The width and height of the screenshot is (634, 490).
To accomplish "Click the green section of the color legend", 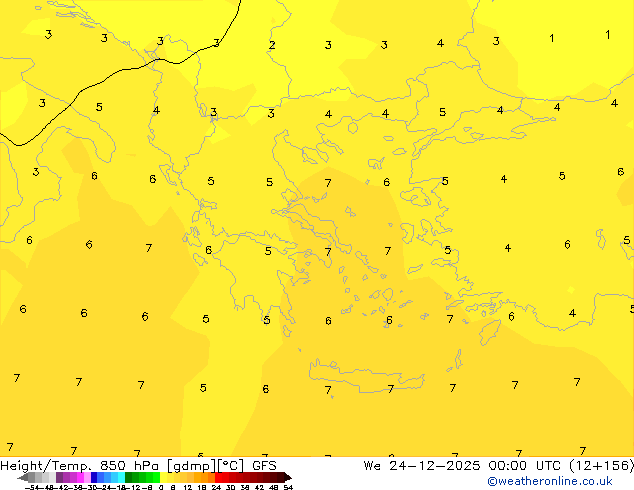I will click(x=142, y=477).
